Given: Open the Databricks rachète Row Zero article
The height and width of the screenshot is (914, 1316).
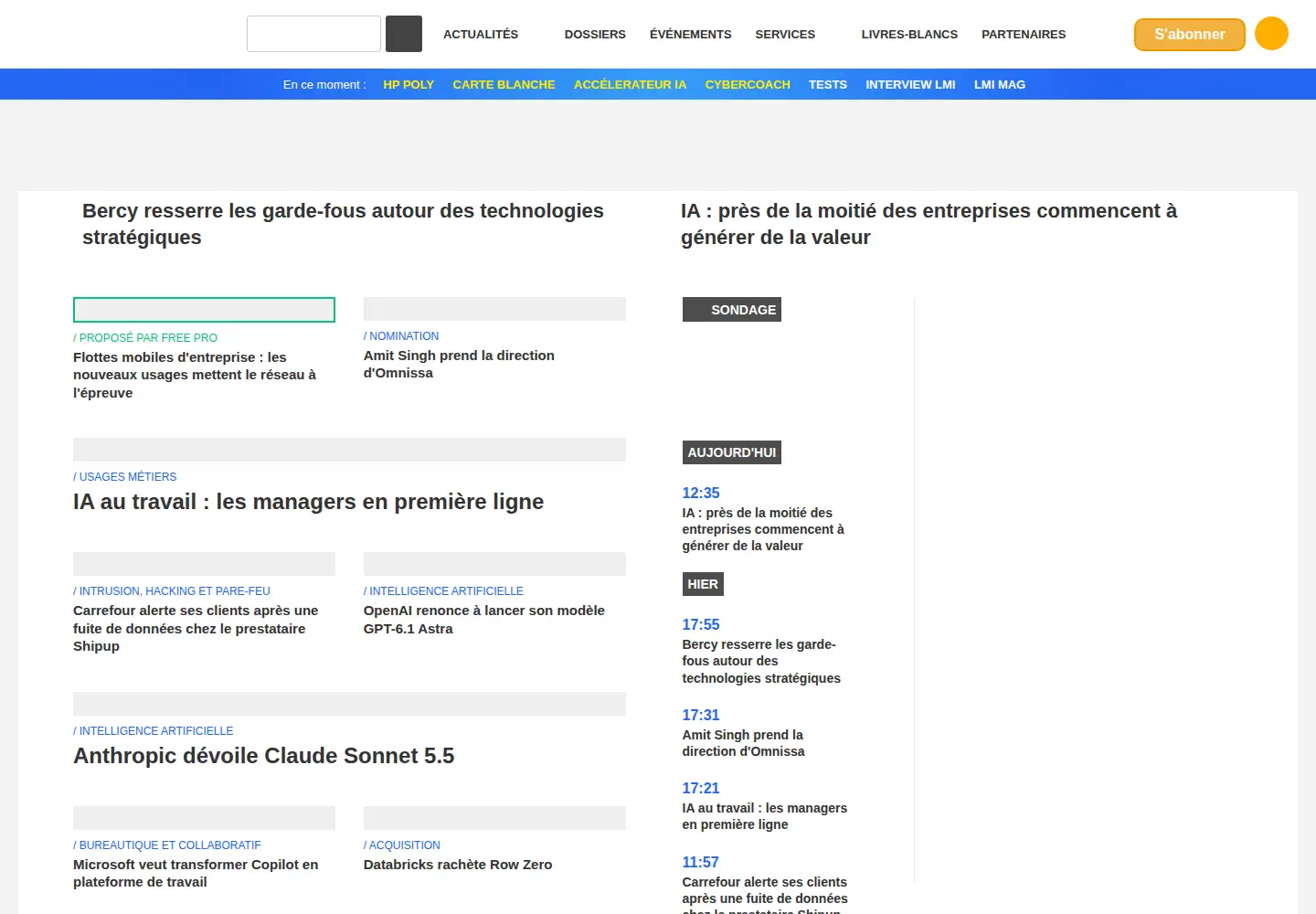Looking at the screenshot, I should 458,865.
